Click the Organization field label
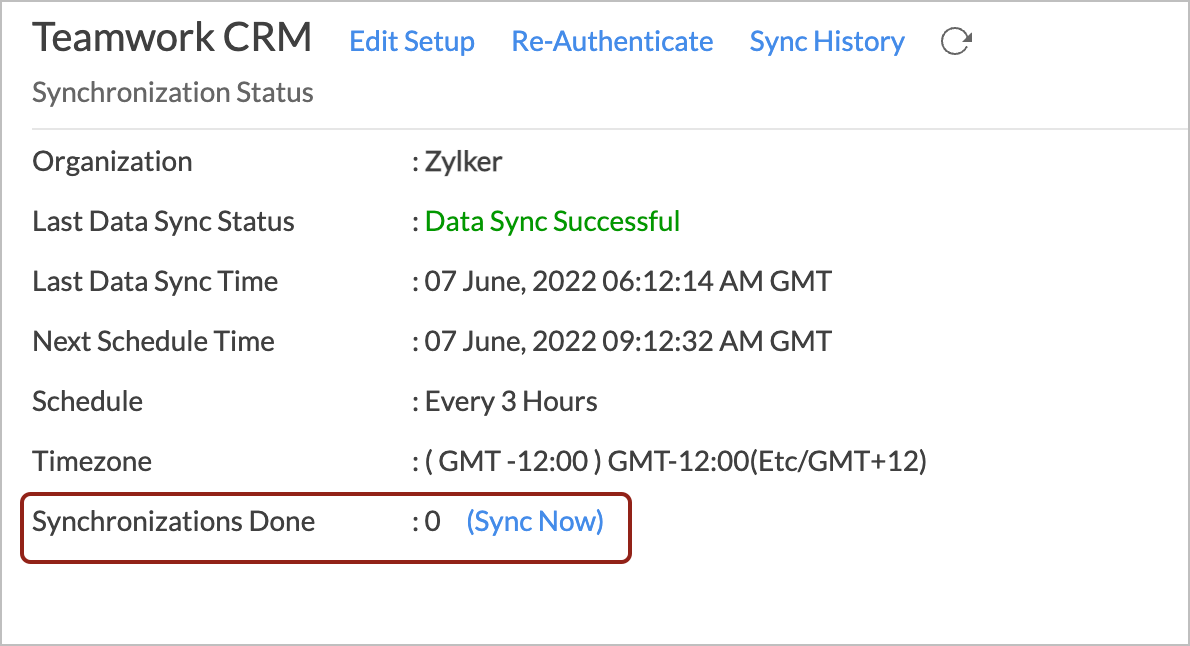The width and height of the screenshot is (1190, 646). tap(112, 162)
